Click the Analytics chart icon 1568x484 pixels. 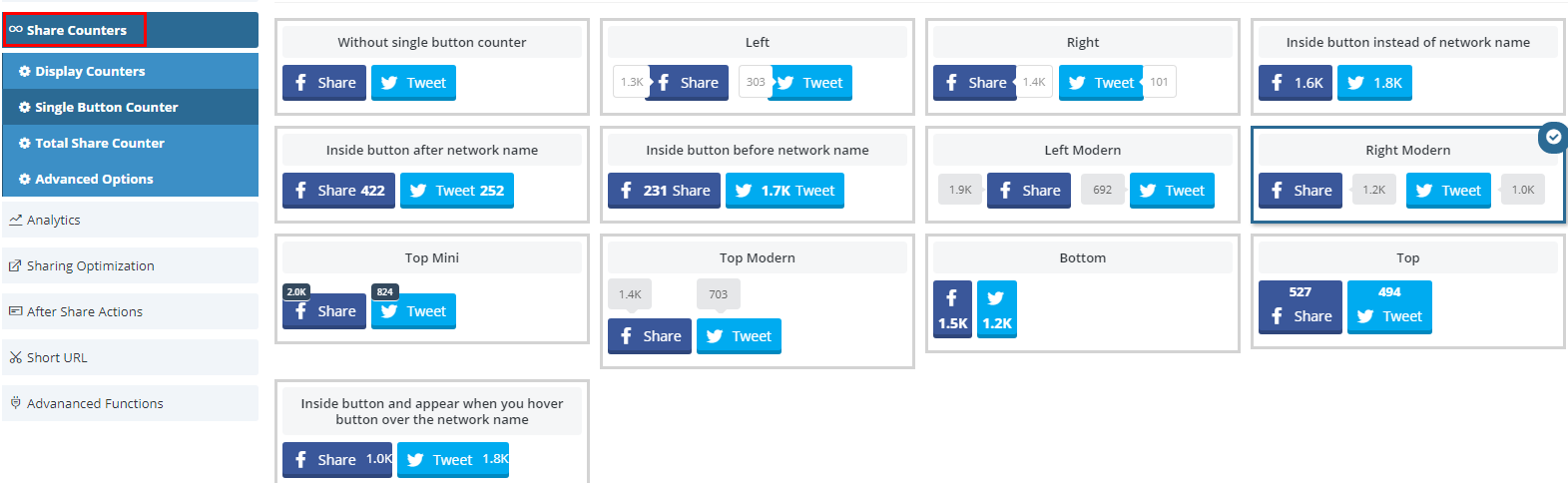click(16, 220)
